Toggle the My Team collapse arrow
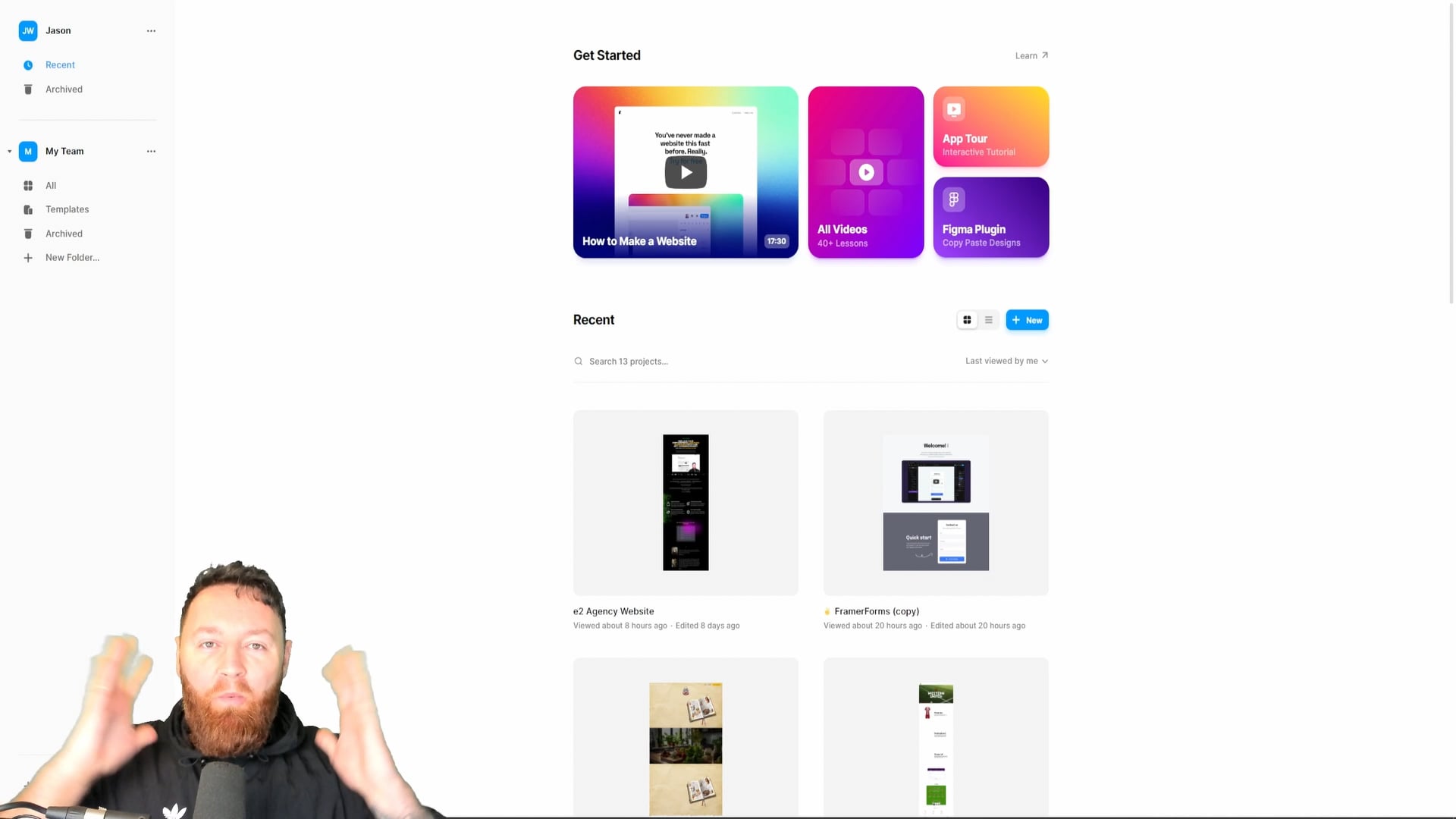The width and height of the screenshot is (1456, 819). pos(8,151)
